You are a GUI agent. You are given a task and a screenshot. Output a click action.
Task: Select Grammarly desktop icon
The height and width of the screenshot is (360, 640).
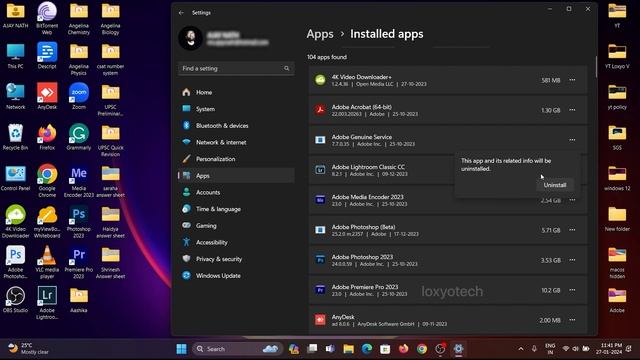(x=79, y=137)
